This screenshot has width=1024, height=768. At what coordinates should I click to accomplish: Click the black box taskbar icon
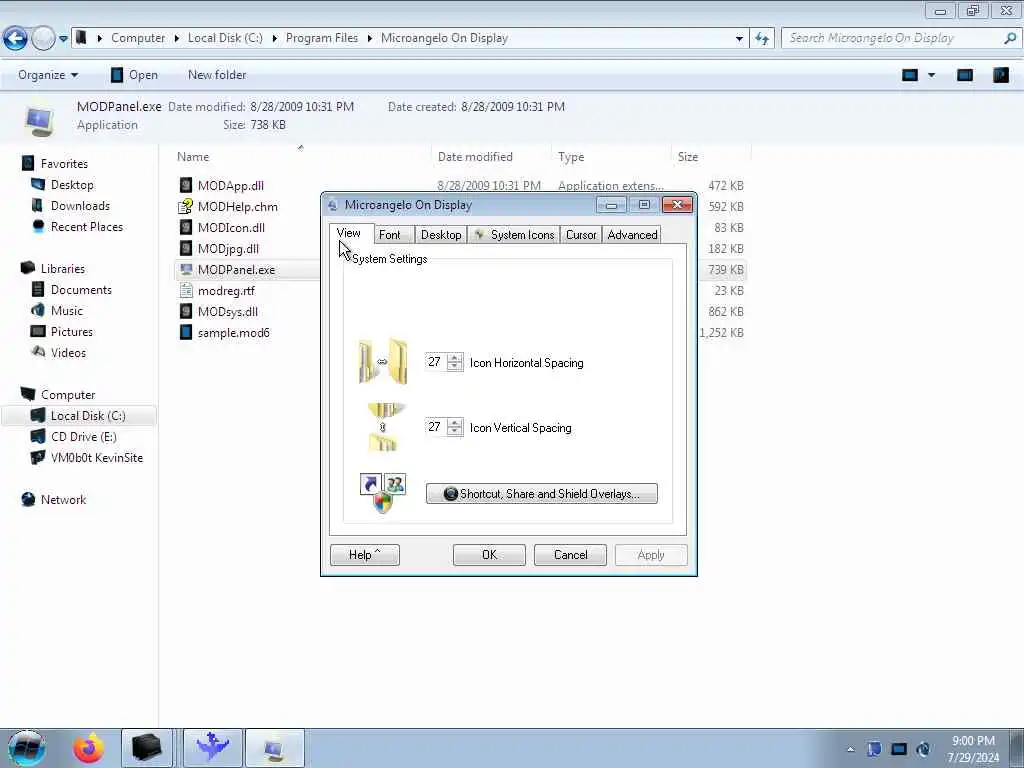click(x=146, y=748)
